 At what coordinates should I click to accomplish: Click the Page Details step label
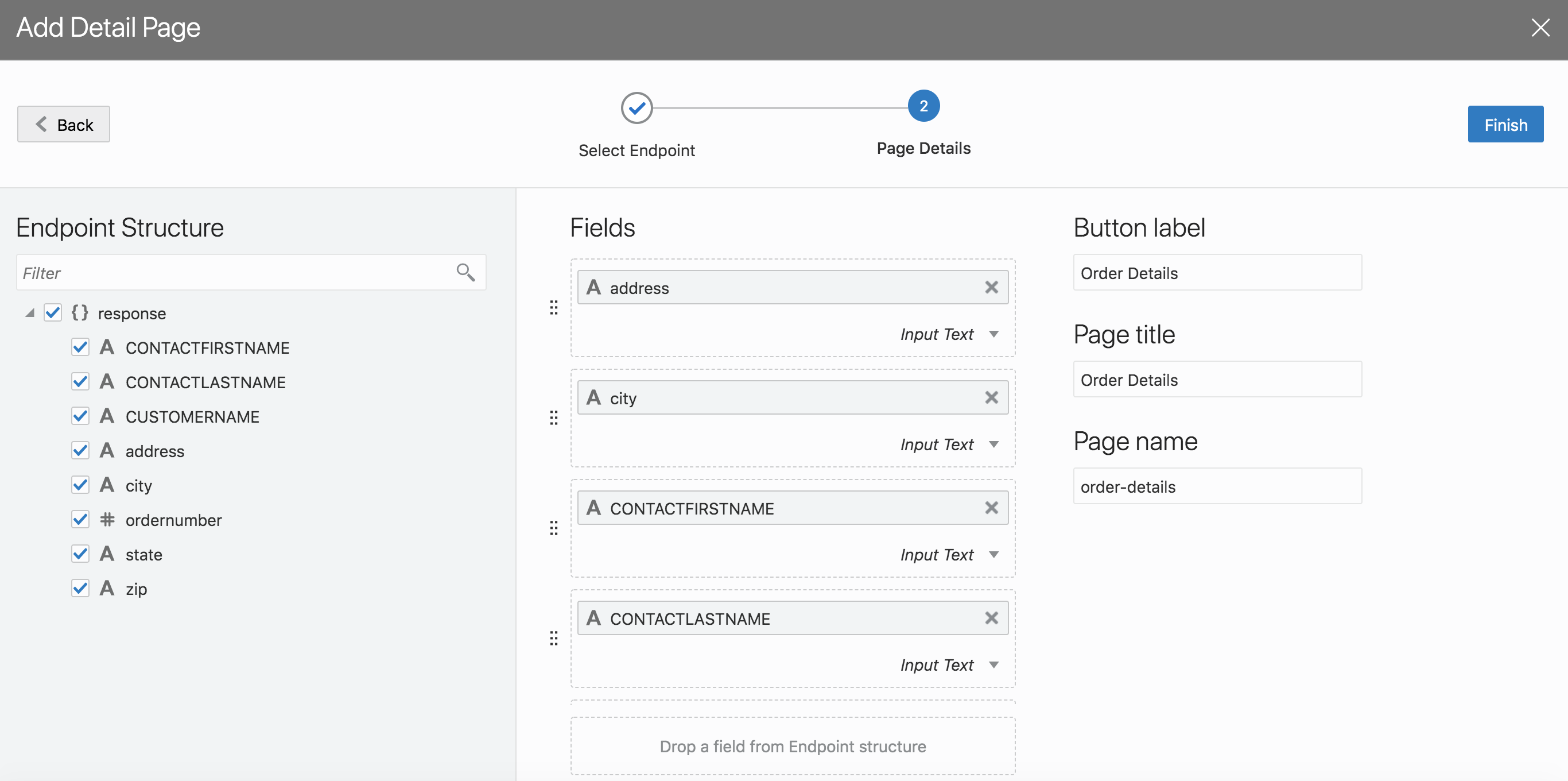point(923,149)
